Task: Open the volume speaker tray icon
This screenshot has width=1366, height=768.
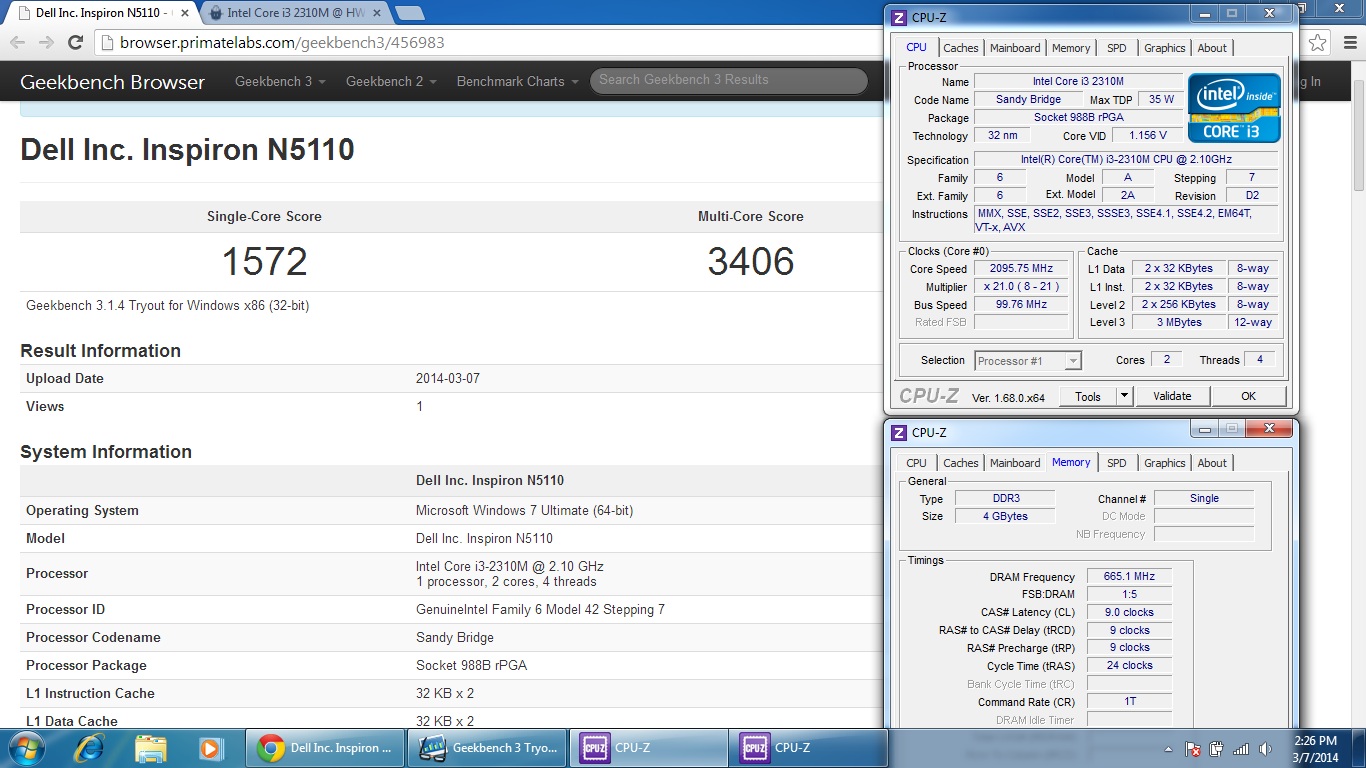Action: (x=1266, y=748)
